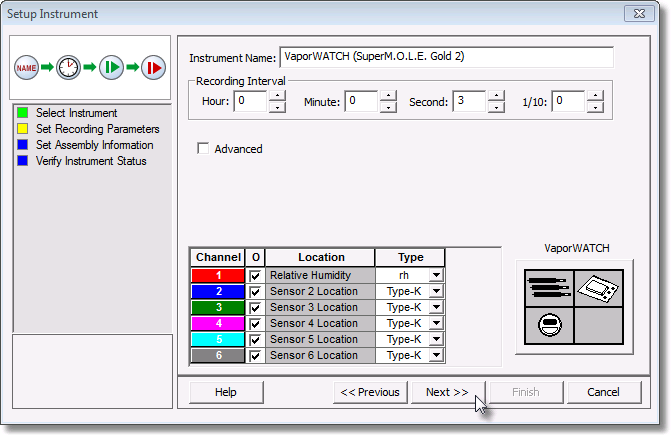This screenshot has height=437, width=672.
Task: Click the NAME step icon in workflow
Action: pyautogui.click(x=26, y=68)
